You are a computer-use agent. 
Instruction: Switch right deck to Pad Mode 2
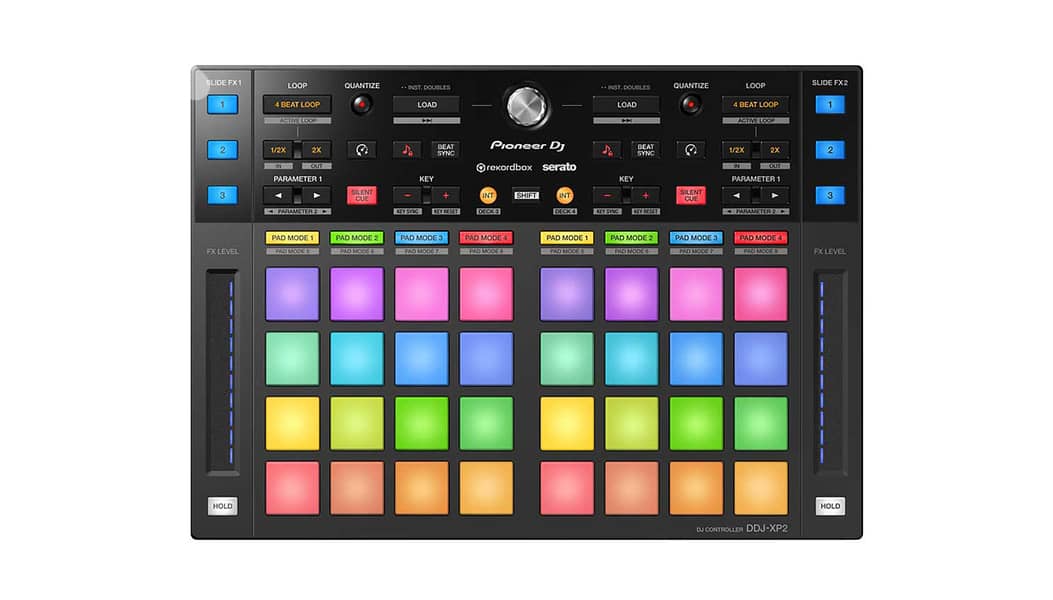(x=631, y=238)
